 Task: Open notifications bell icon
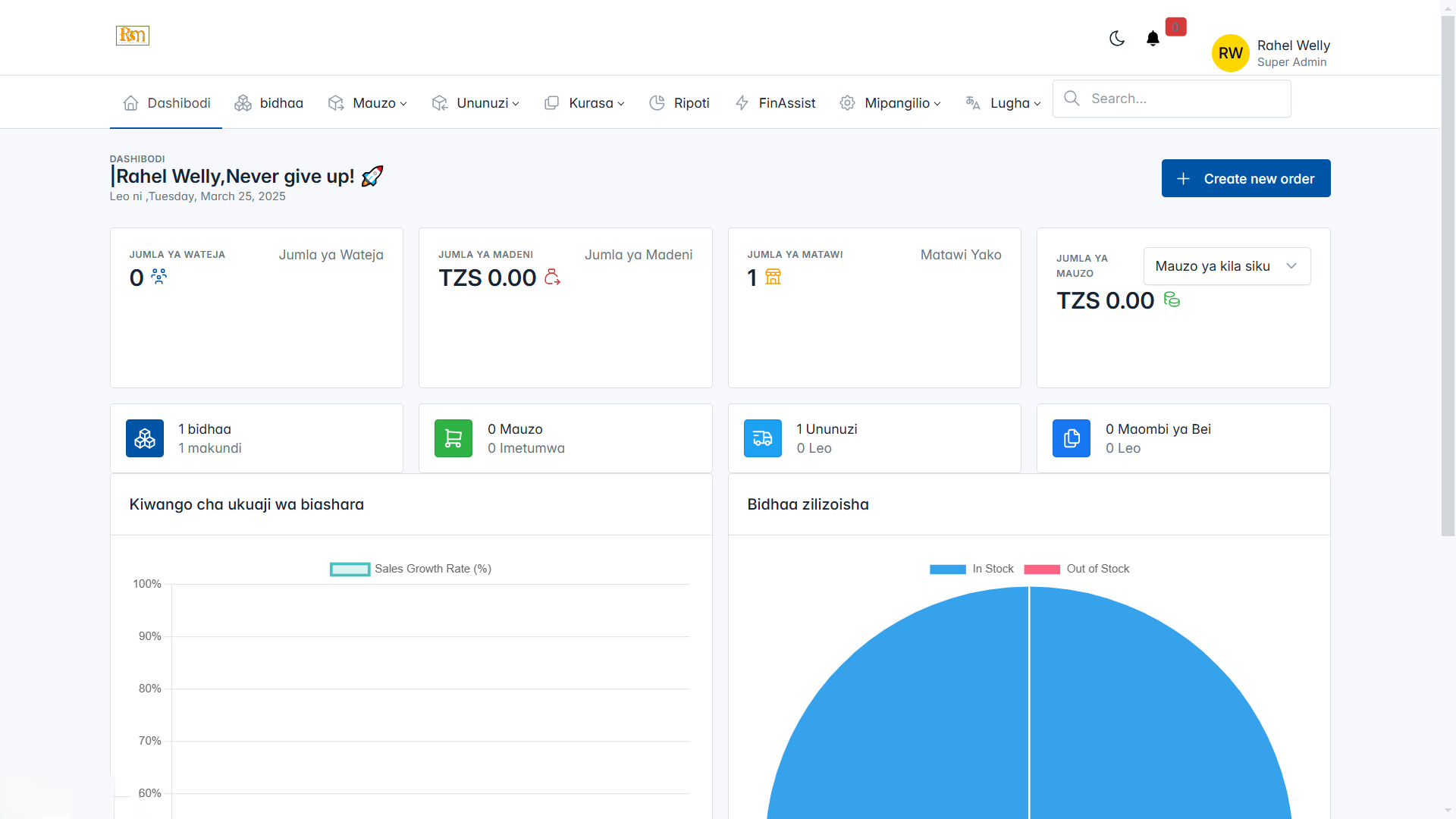[x=1153, y=39]
